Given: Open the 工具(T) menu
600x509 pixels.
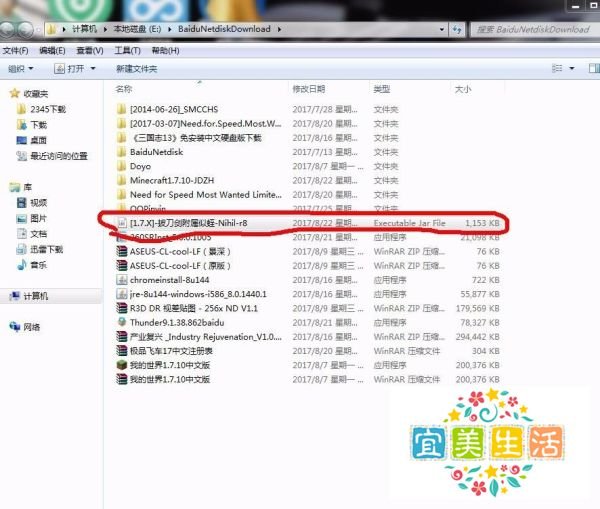Looking at the screenshot, I should pyautogui.click(x=128, y=51).
